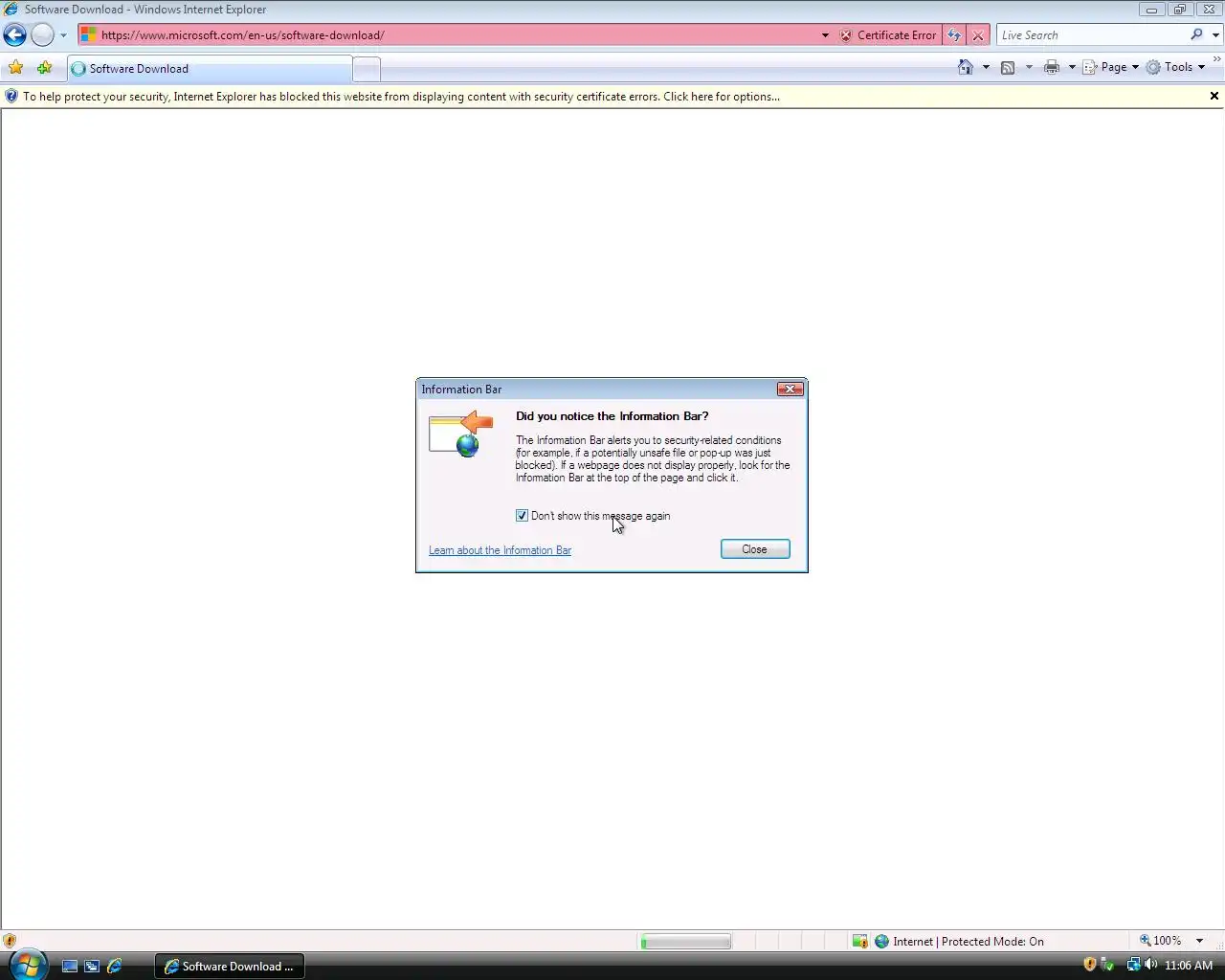The image size is (1225, 980).
Task: Open a new blank tab
Action: (x=367, y=69)
